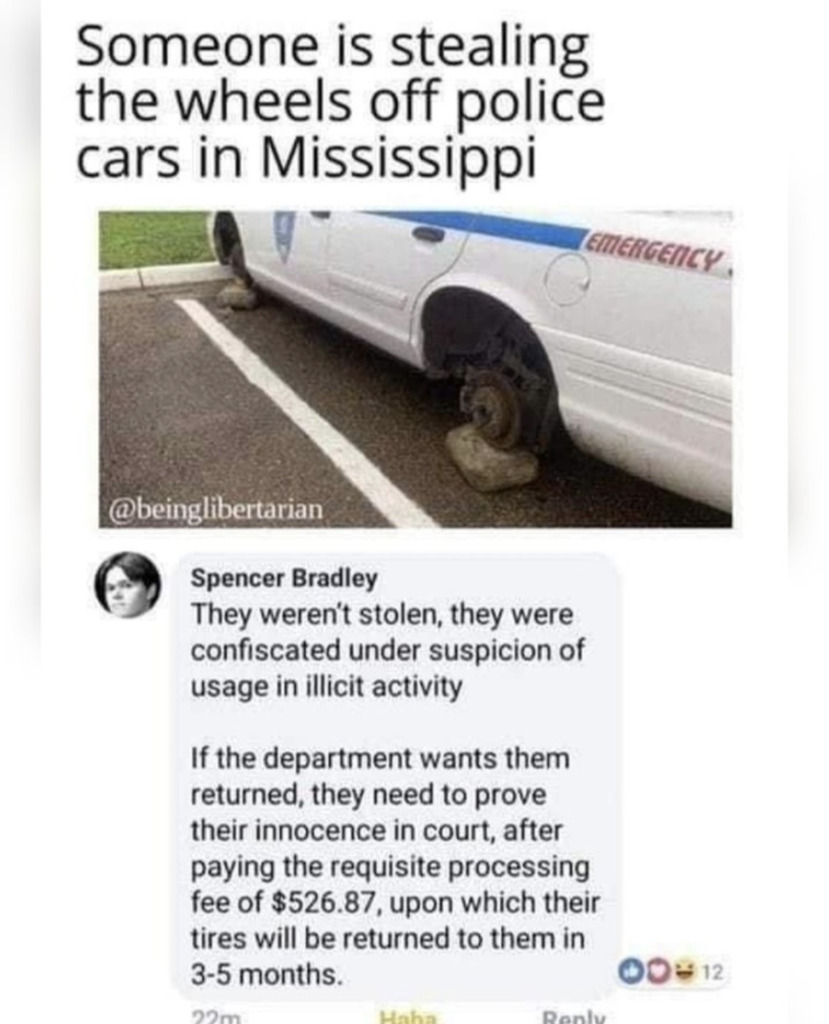The image size is (829, 1024).
Task: View the 12 reactions count
Action: (714, 972)
